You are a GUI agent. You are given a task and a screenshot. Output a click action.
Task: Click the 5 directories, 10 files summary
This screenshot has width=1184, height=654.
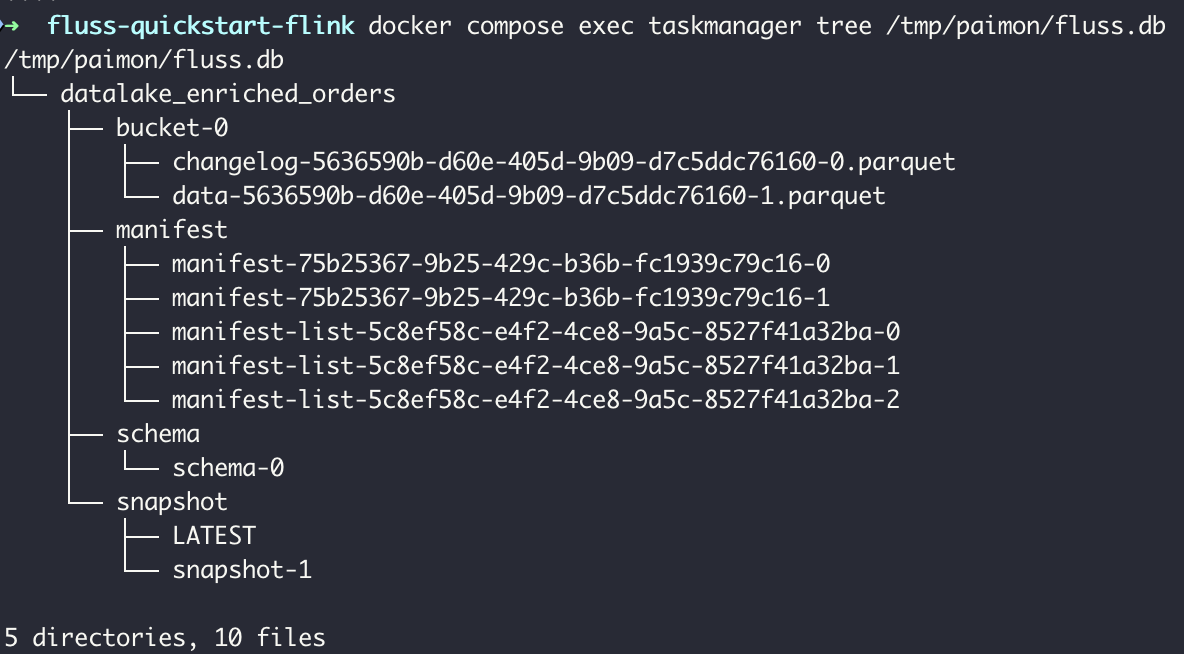tap(165, 637)
